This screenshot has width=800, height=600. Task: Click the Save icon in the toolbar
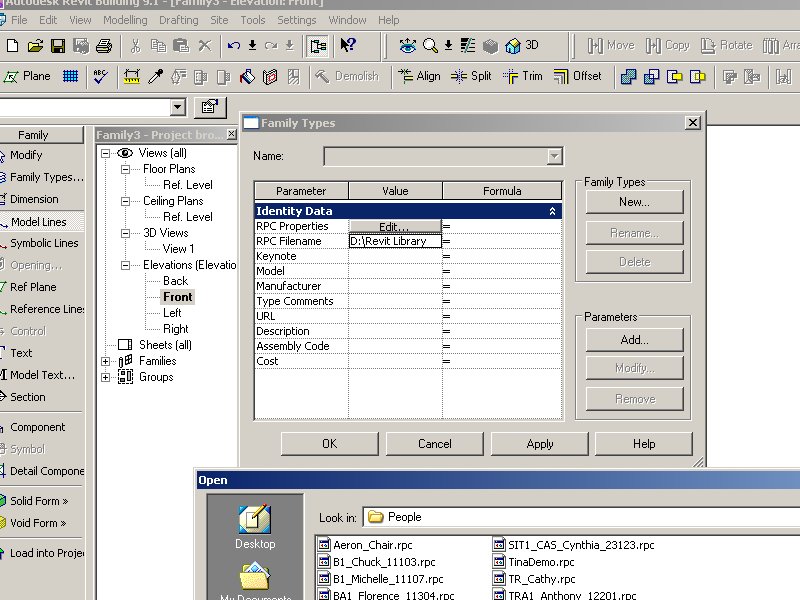point(58,46)
